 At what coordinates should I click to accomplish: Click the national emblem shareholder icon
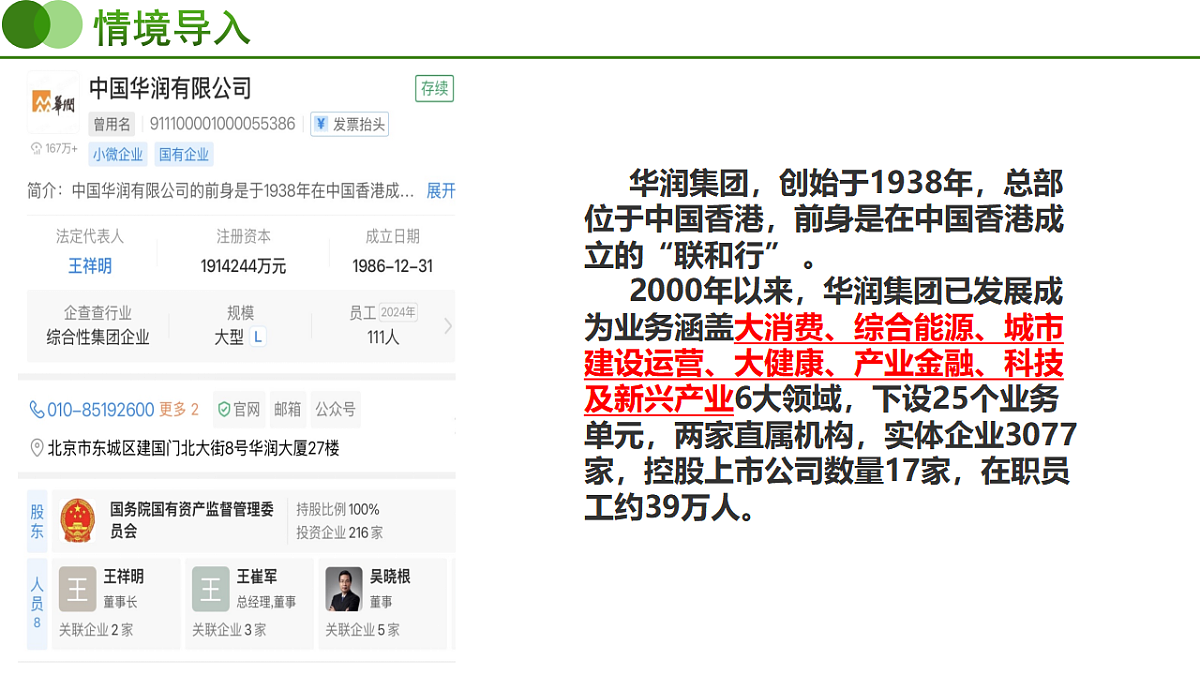point(77,521)
